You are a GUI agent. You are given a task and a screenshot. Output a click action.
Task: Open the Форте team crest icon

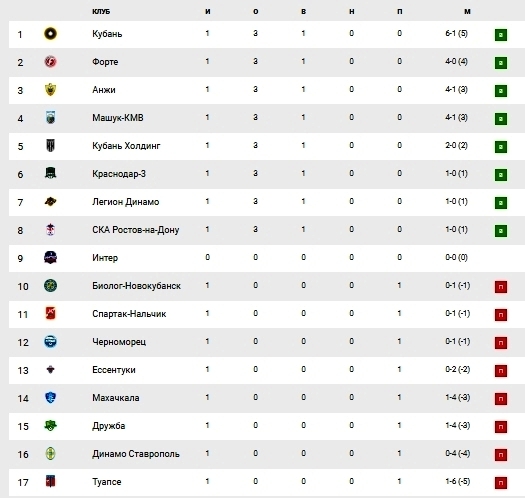[51, 62]
